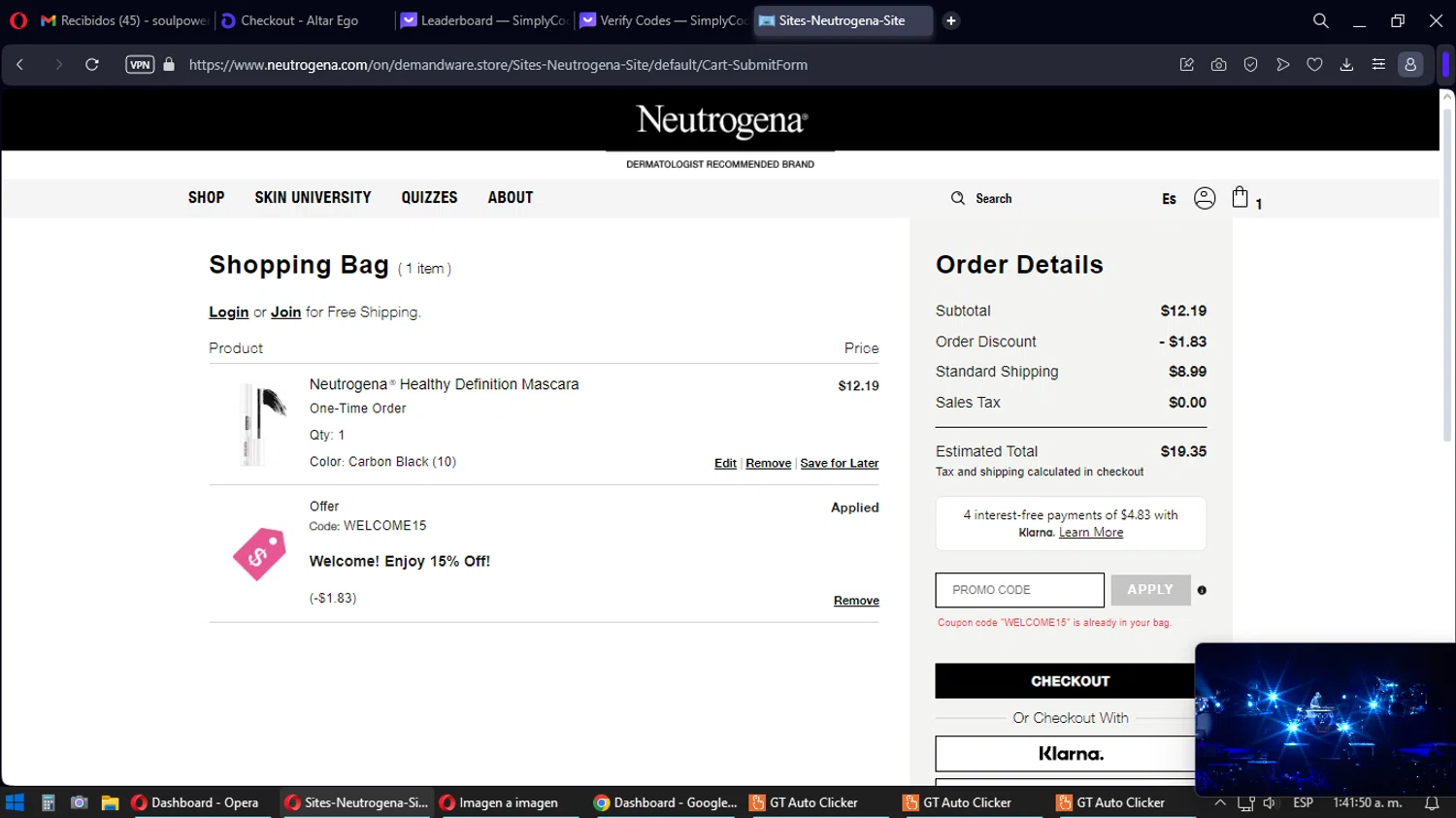
Task: Click the site Search magnifier
Action: click(958, 198)
